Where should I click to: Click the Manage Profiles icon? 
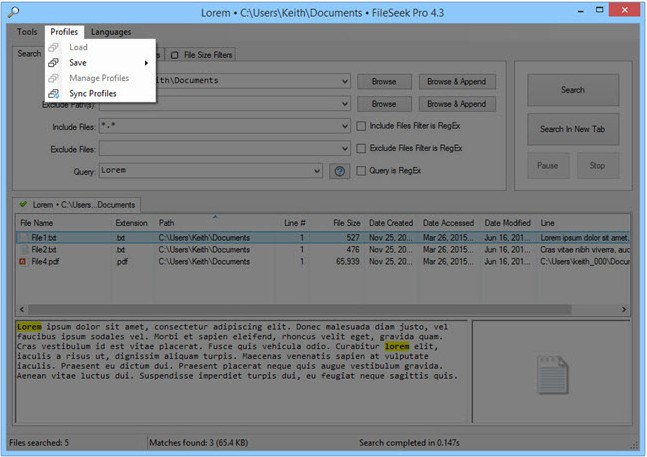(x=53, y=78)
